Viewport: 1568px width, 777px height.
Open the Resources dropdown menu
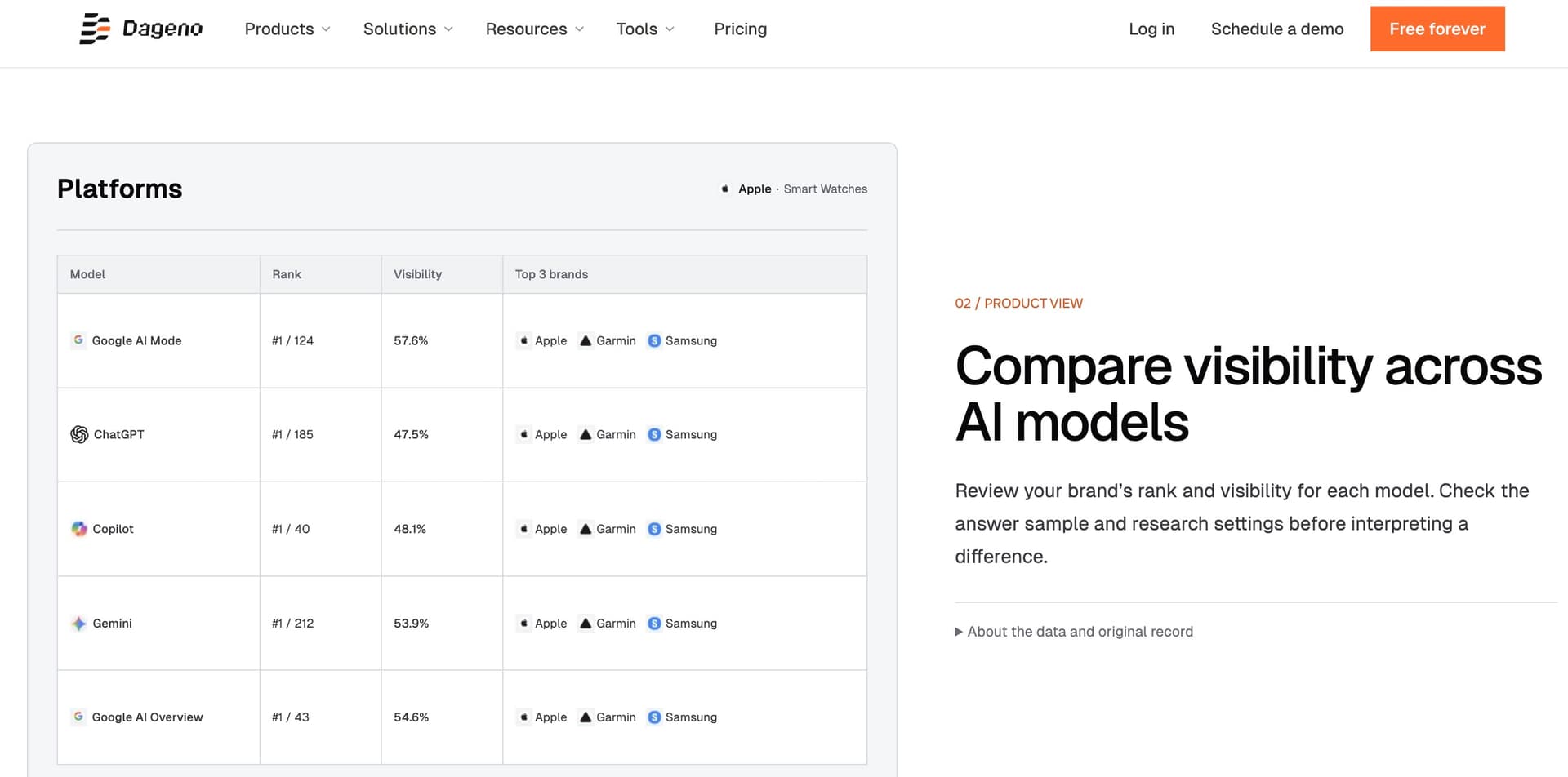(535, 29)
